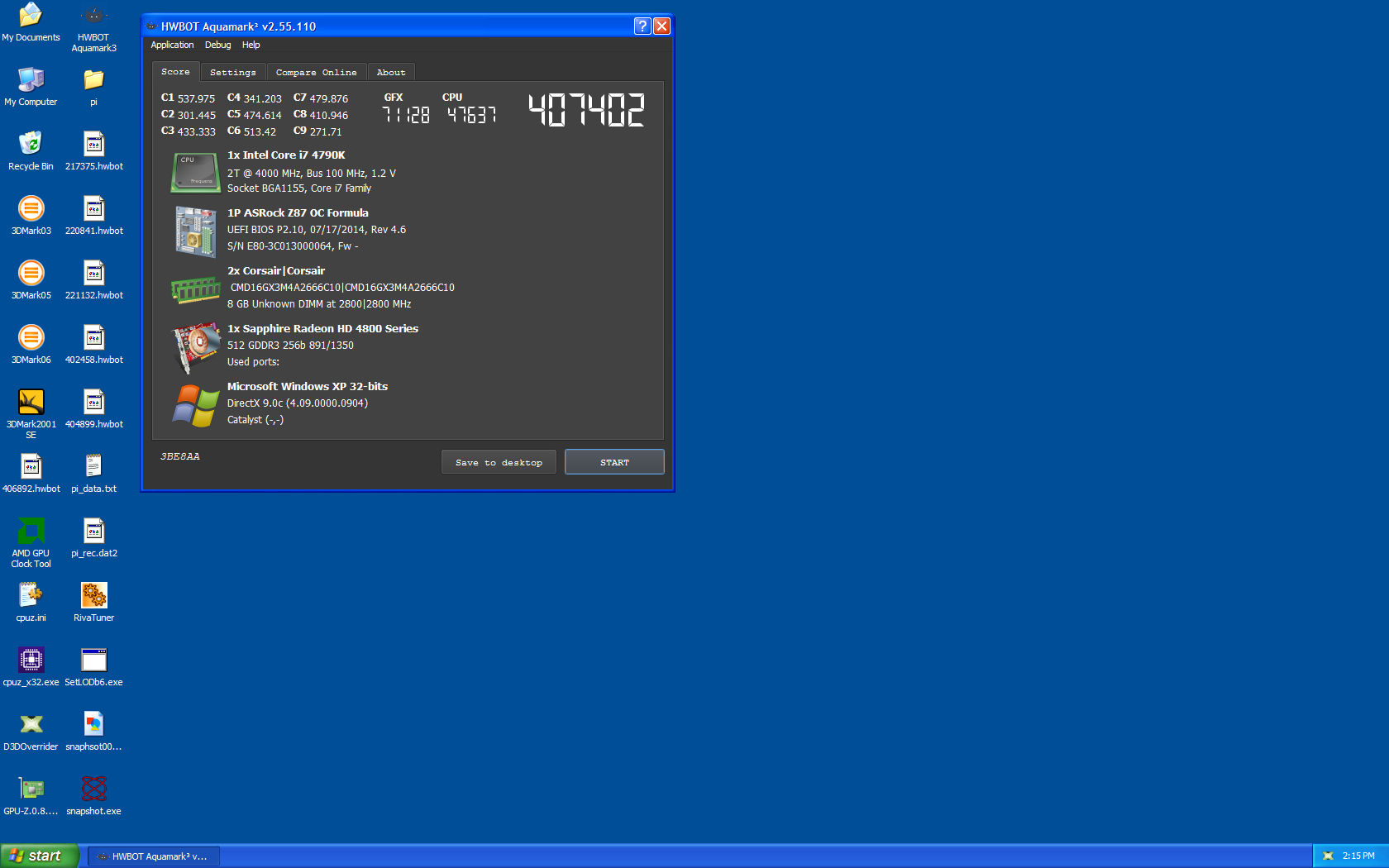1389x868 pixels.
Task: Switch to the Compare Online tab
Action: tap(317, 73)
